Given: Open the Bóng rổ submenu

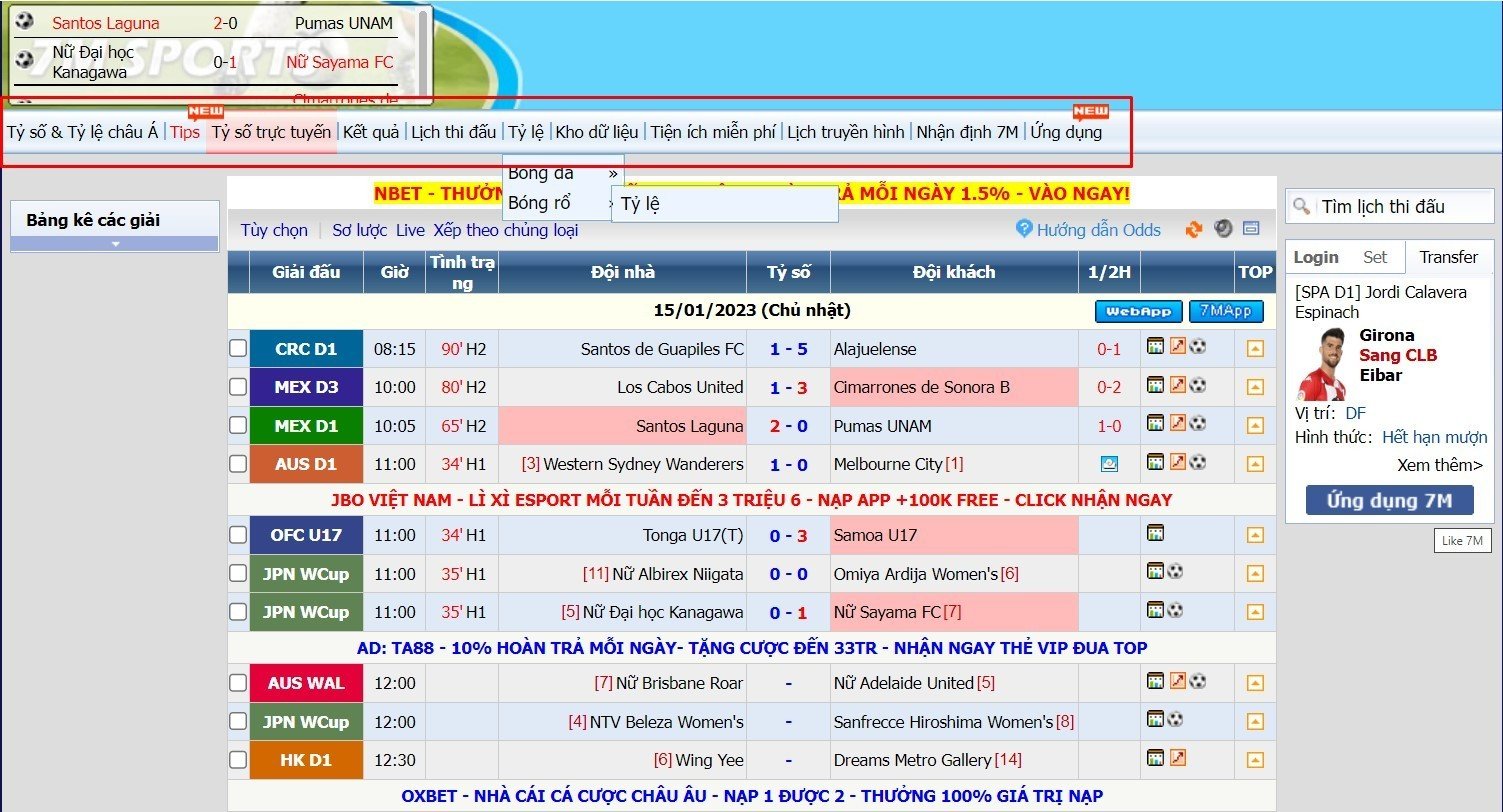Looking at the screenshot, I should pos(540,203).
